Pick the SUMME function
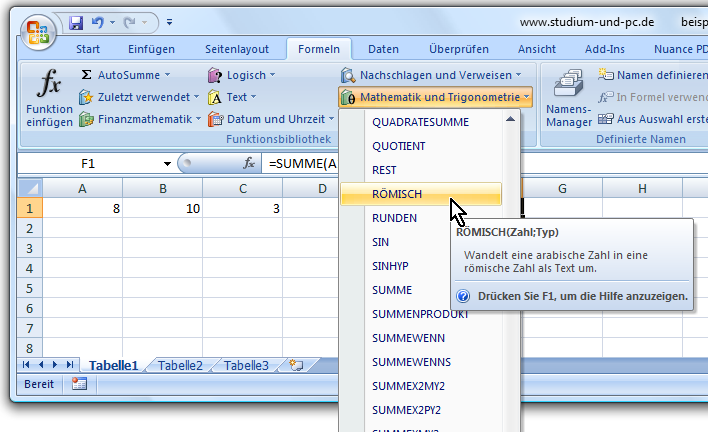The height and width of the screenshot is (432, 708). pyautogui.click(x=394, y=289)
